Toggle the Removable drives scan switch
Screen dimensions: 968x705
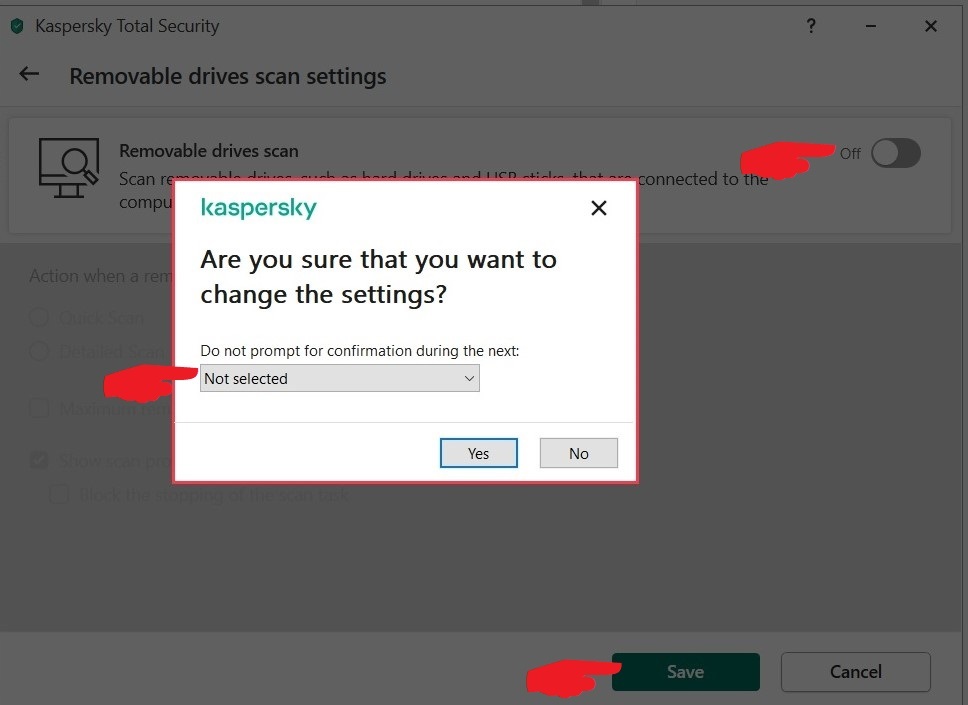(896, 153)
